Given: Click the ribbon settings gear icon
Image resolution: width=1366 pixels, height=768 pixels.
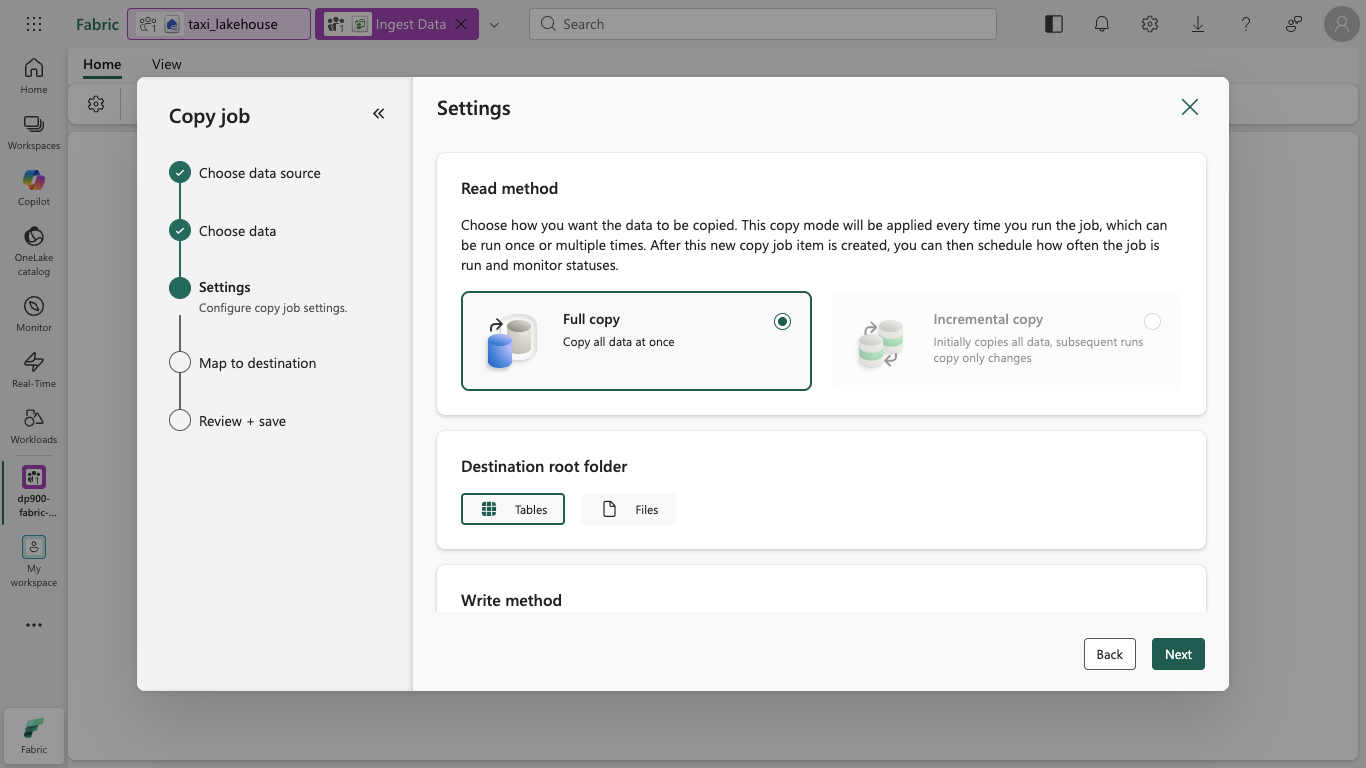Looking at the screenshot, I should pos(96,104).
